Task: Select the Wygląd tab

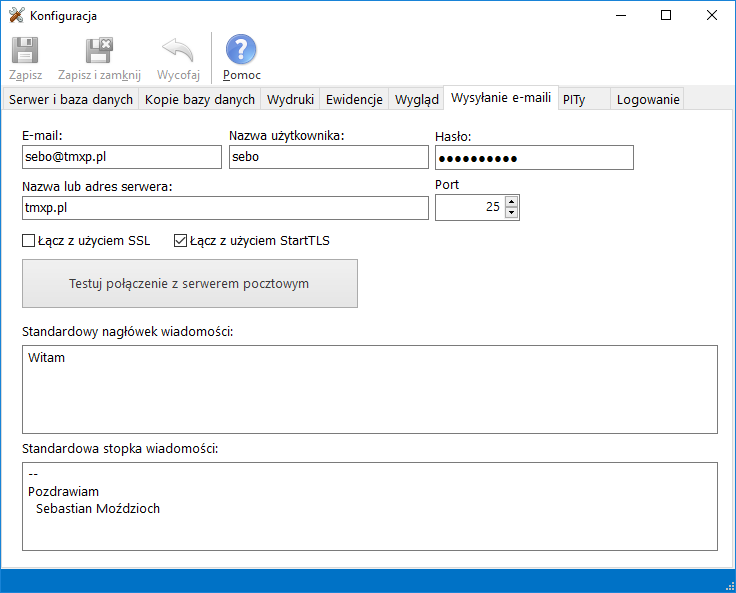Action: [x=416, y=100]
